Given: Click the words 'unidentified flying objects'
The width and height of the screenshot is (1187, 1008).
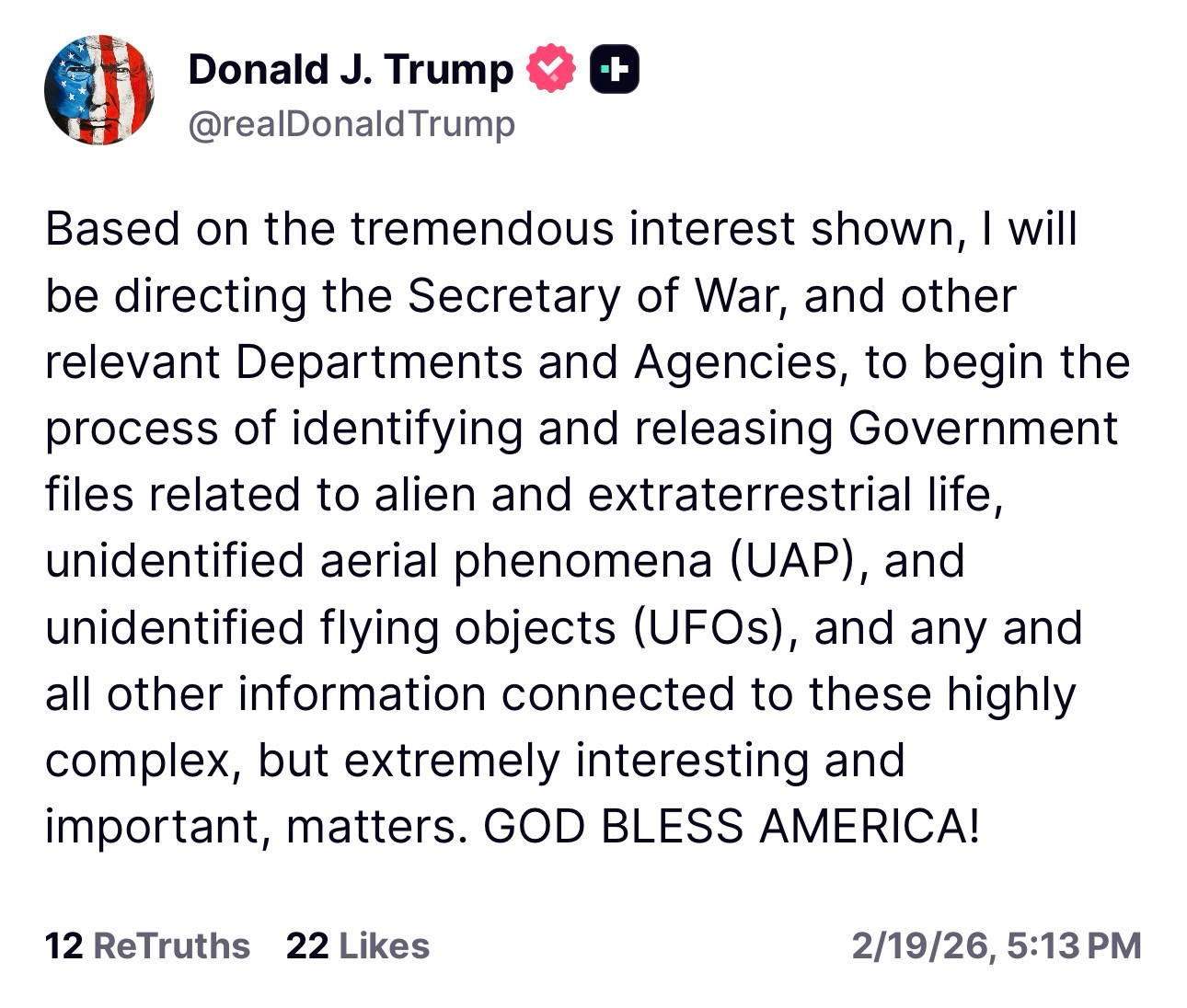Looking at the screenshot, I should pos(330,628).
